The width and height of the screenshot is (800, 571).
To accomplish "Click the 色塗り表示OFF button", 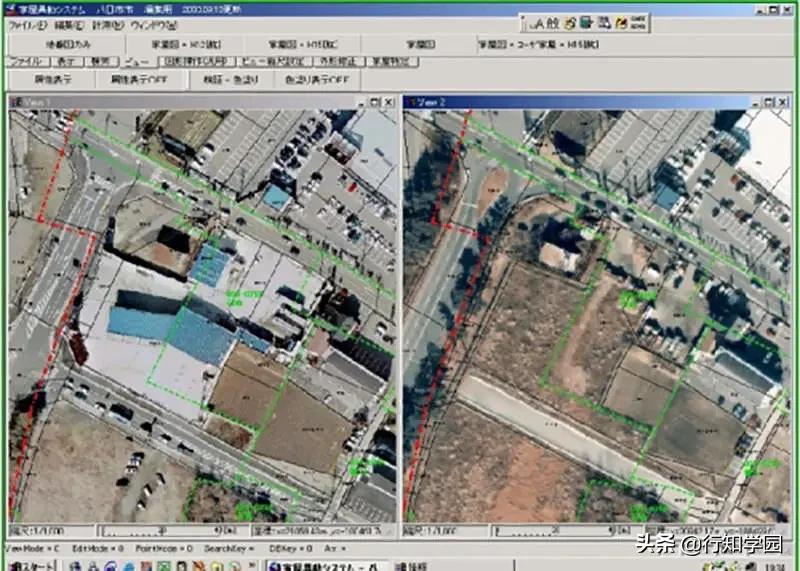I will click(x=317, y=80).
